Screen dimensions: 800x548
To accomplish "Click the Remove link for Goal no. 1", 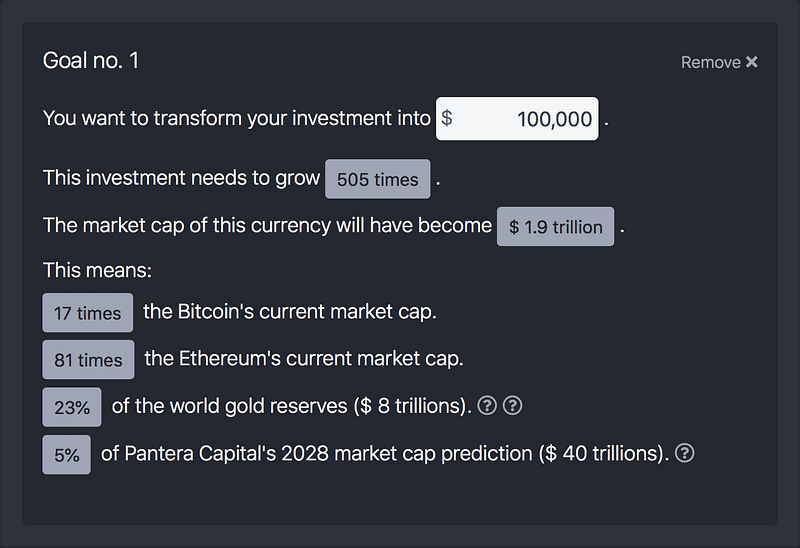I will click(719, 62).
